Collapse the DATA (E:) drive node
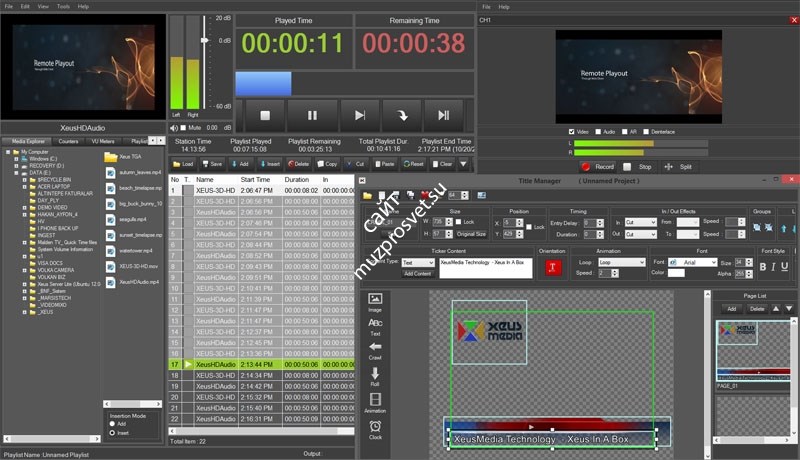The width and height of the screenshot is (800, 460). coord(16,173)
